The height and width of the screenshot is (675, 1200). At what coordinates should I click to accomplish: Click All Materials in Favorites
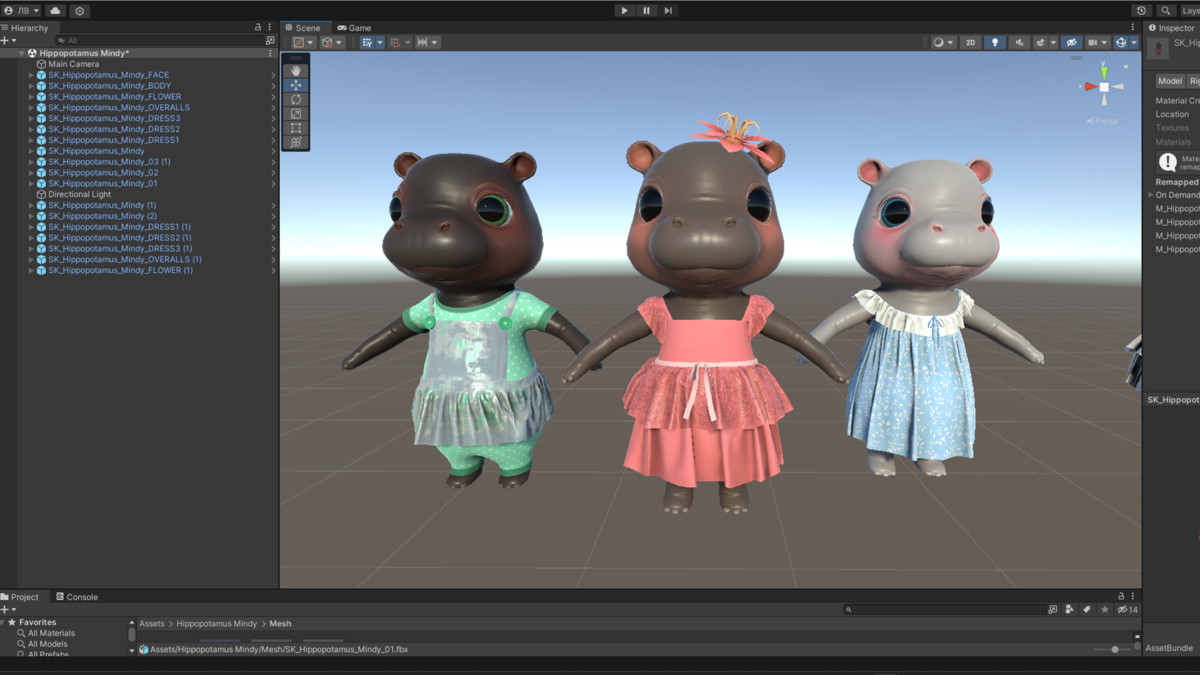(51, 633)
